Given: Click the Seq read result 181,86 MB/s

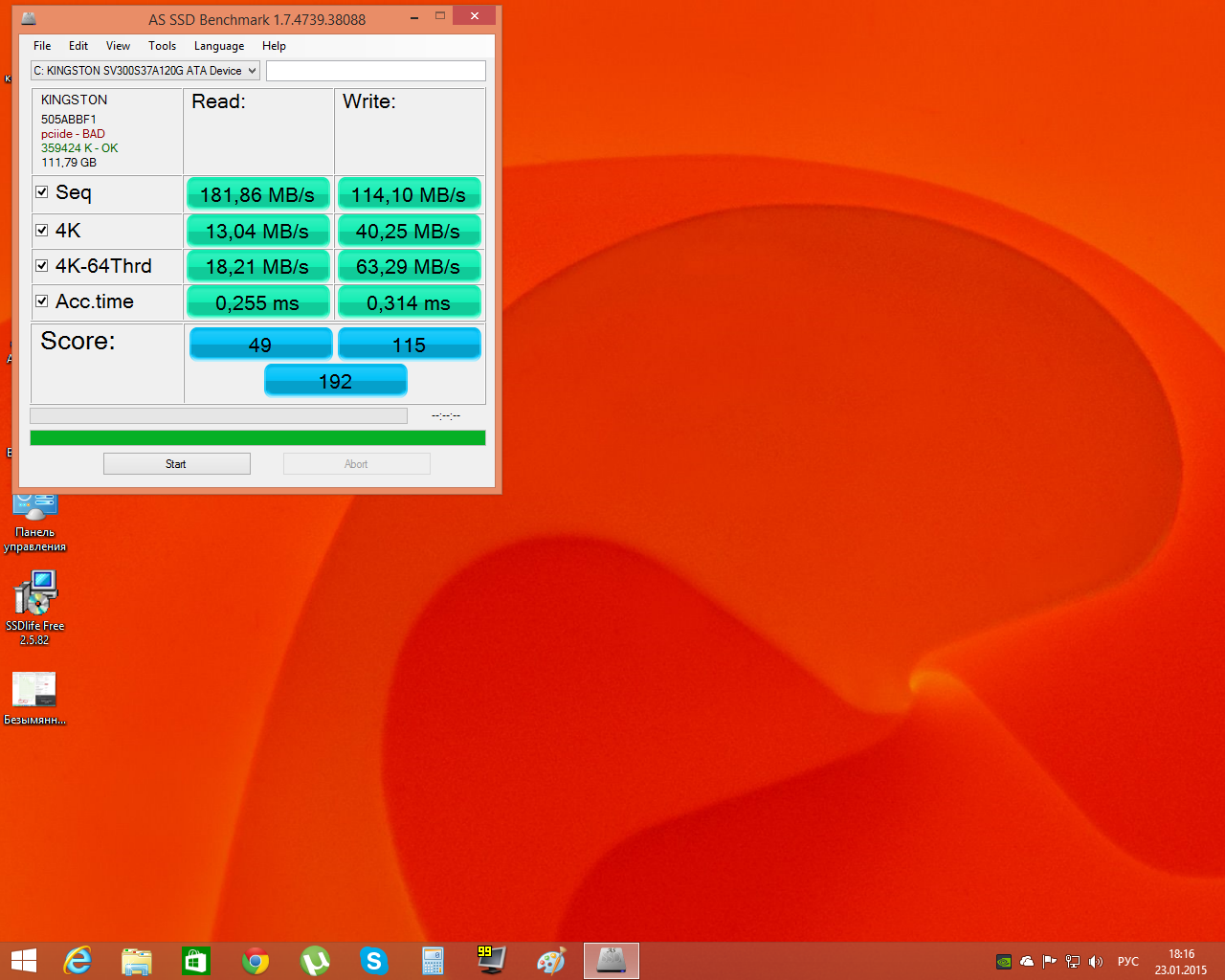Looking at the screenshot, I should click(x=258, y=194).
